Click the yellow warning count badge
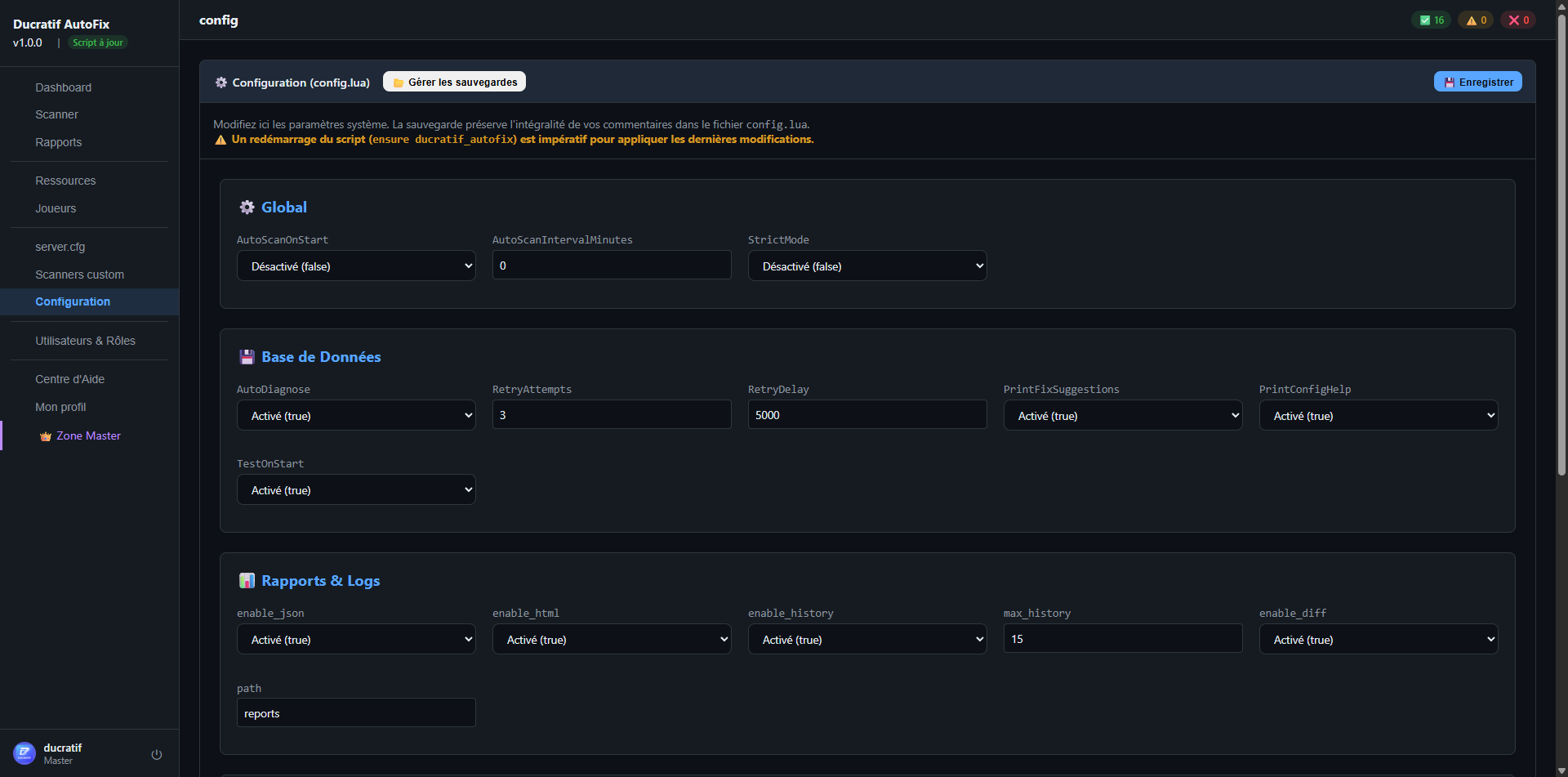The image size is (1568, 777). tap(1474, 20)
